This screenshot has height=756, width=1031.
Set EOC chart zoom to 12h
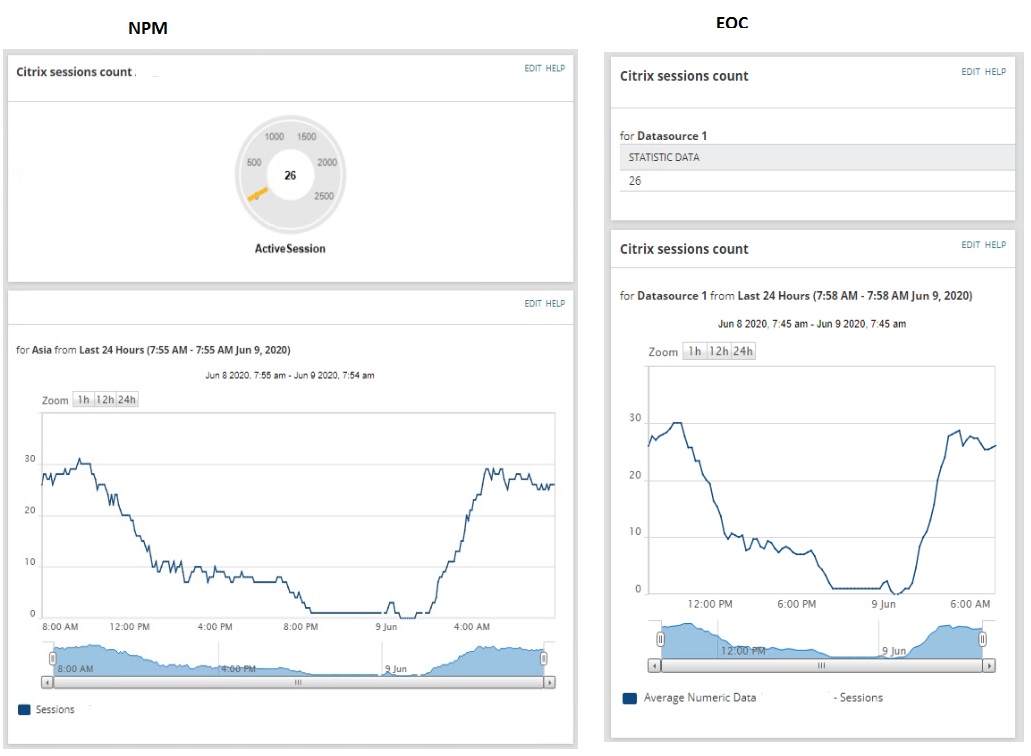point(719,351)
